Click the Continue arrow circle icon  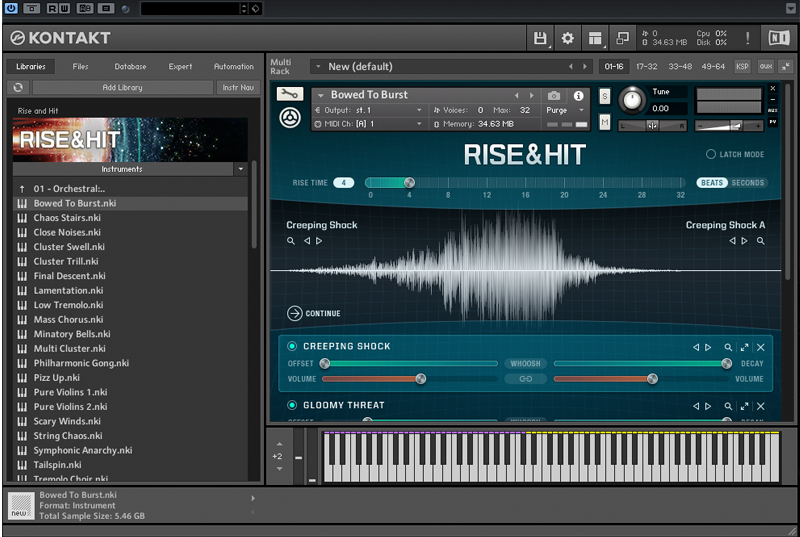(x=294, y=313)
